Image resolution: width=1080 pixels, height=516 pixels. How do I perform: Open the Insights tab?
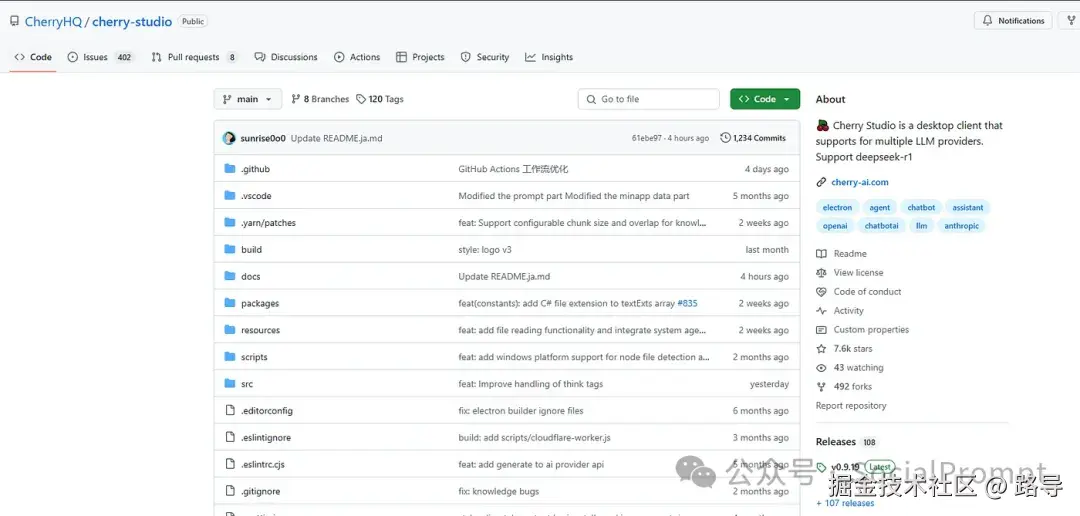coord(549,57)
